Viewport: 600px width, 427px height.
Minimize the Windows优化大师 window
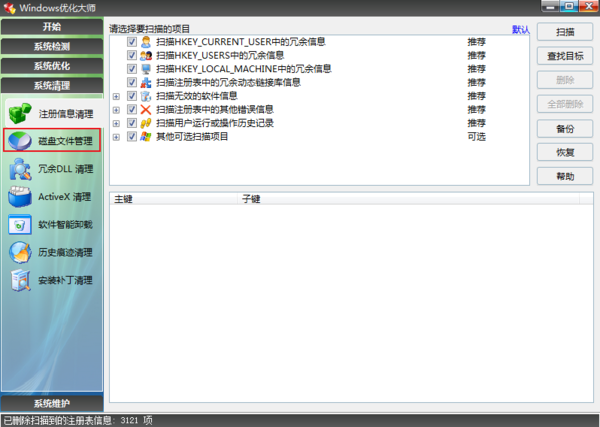550,6
